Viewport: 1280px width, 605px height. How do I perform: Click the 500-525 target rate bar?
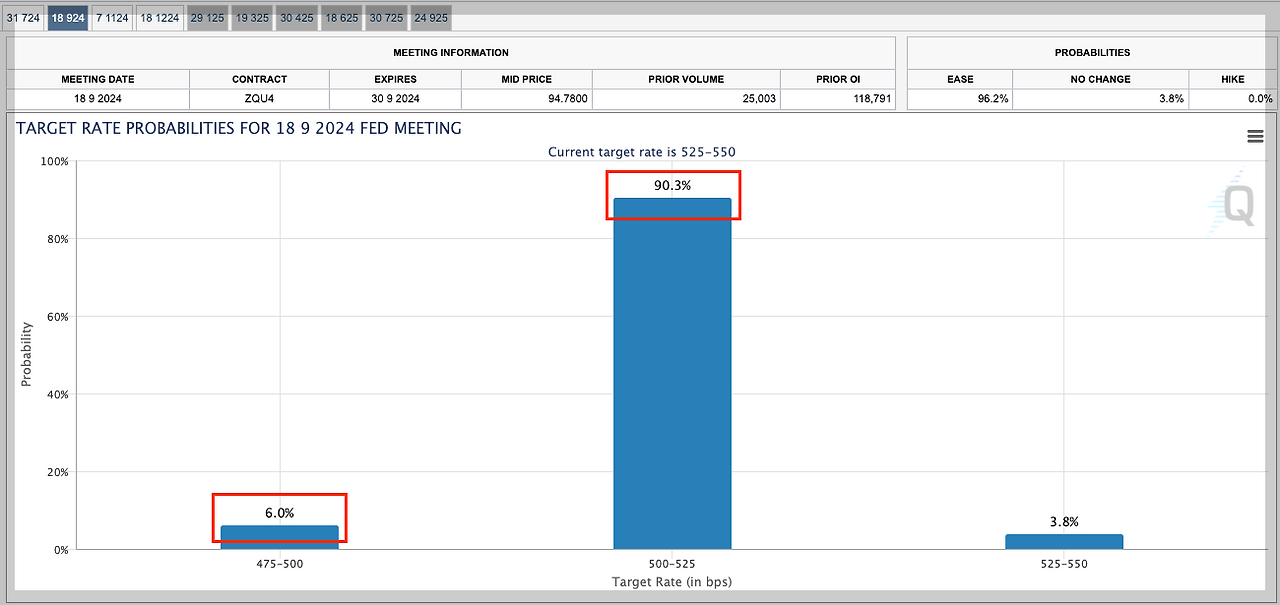point(672,373)
